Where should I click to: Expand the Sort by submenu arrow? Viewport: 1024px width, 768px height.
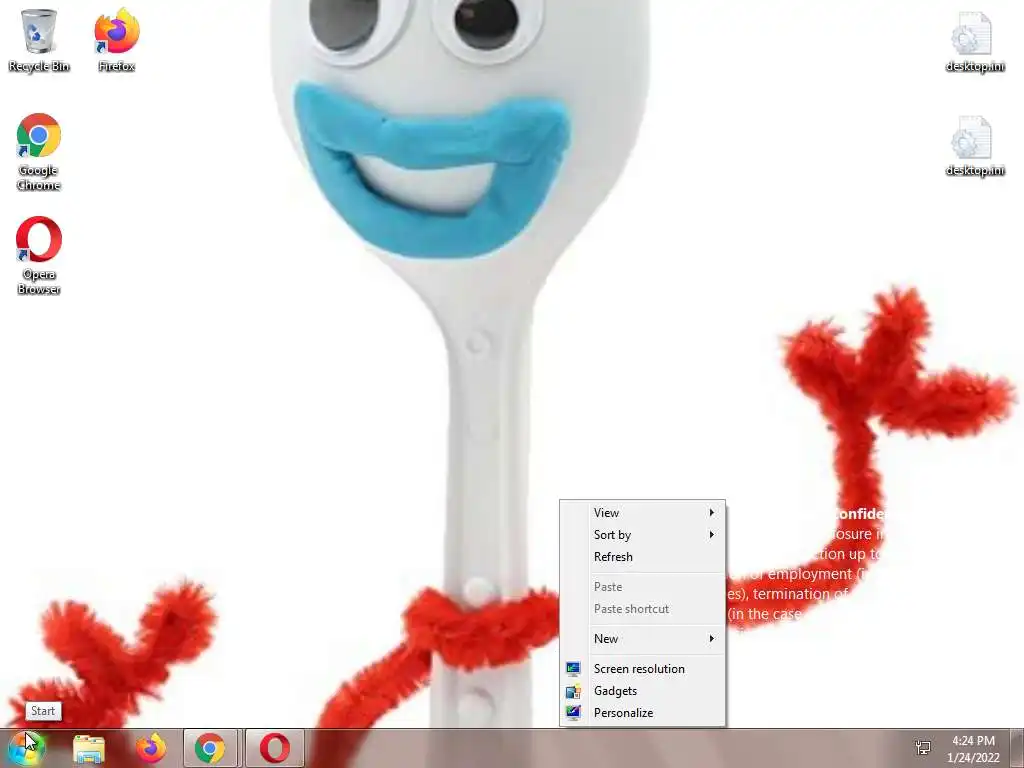point(712,535)
